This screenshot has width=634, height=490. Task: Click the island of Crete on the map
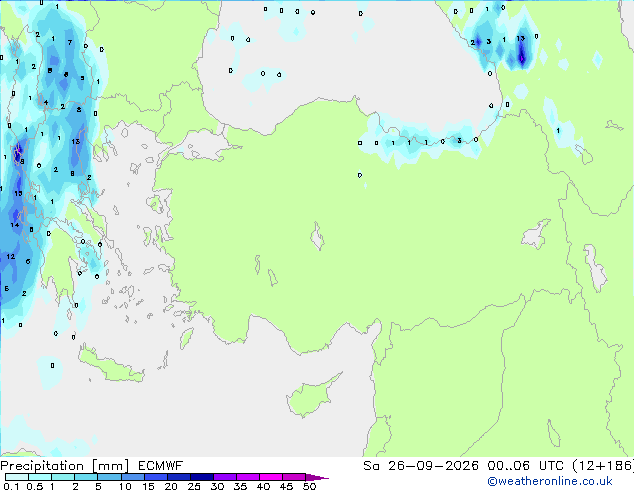coord(110,364)
